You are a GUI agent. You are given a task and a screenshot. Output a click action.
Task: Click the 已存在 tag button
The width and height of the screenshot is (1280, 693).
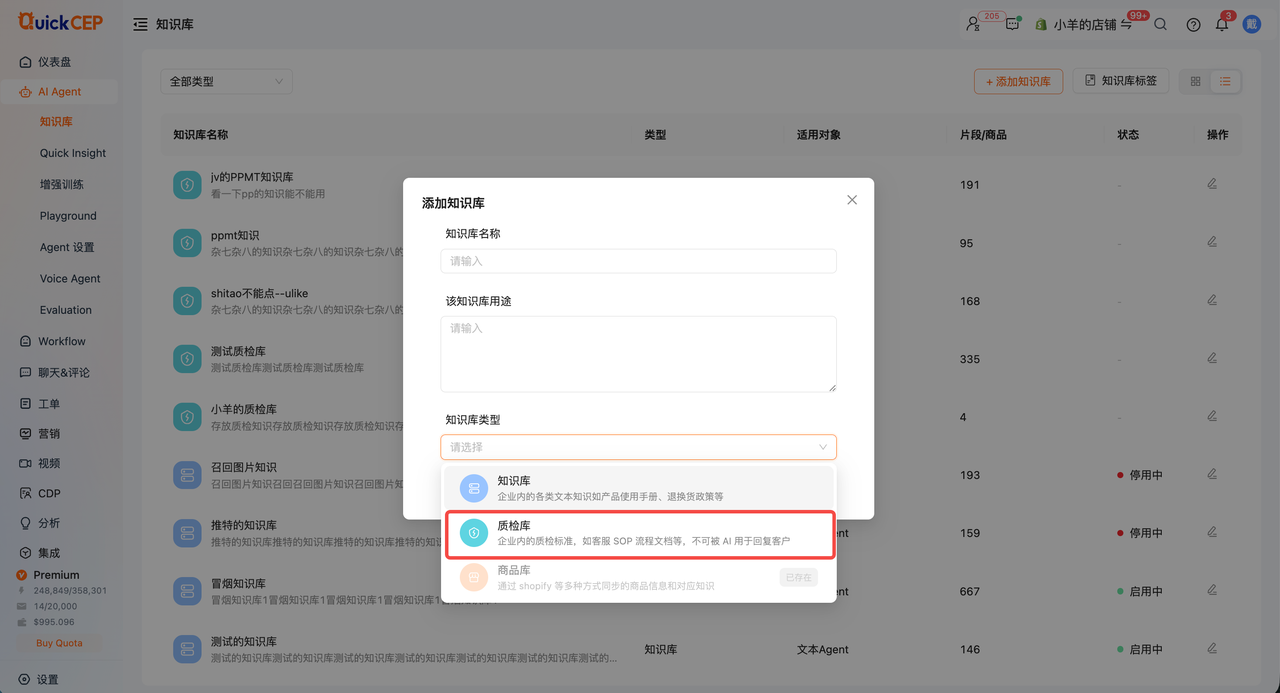pyautogui.click(x=798, y=577)
